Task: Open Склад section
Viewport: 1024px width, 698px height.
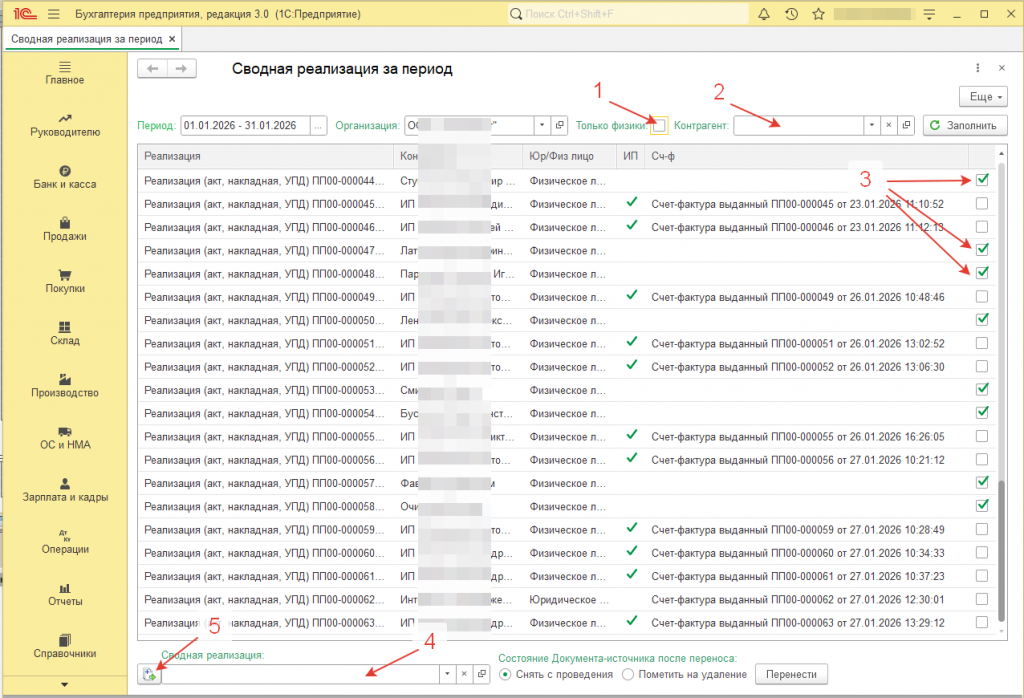Action: (x=65, y=333)
